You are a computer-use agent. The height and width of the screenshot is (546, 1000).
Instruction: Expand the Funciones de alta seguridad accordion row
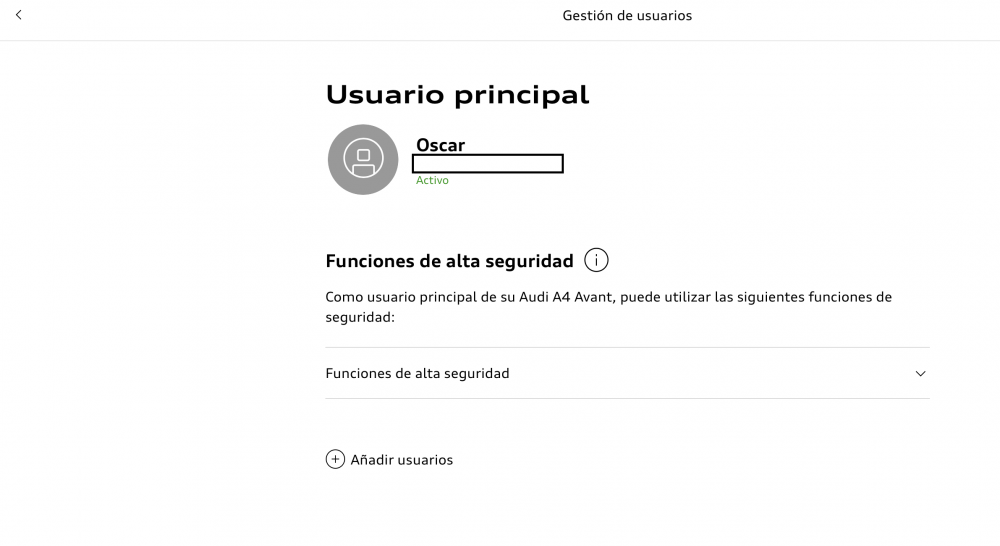pos(628,373)
